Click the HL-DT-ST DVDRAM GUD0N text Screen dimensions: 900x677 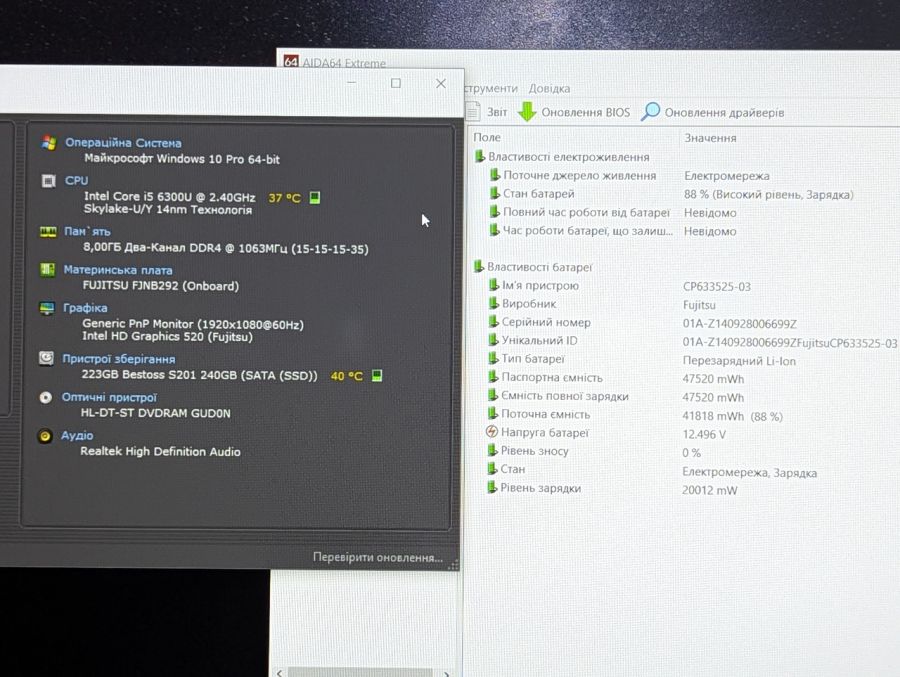[x=156, y=413]
